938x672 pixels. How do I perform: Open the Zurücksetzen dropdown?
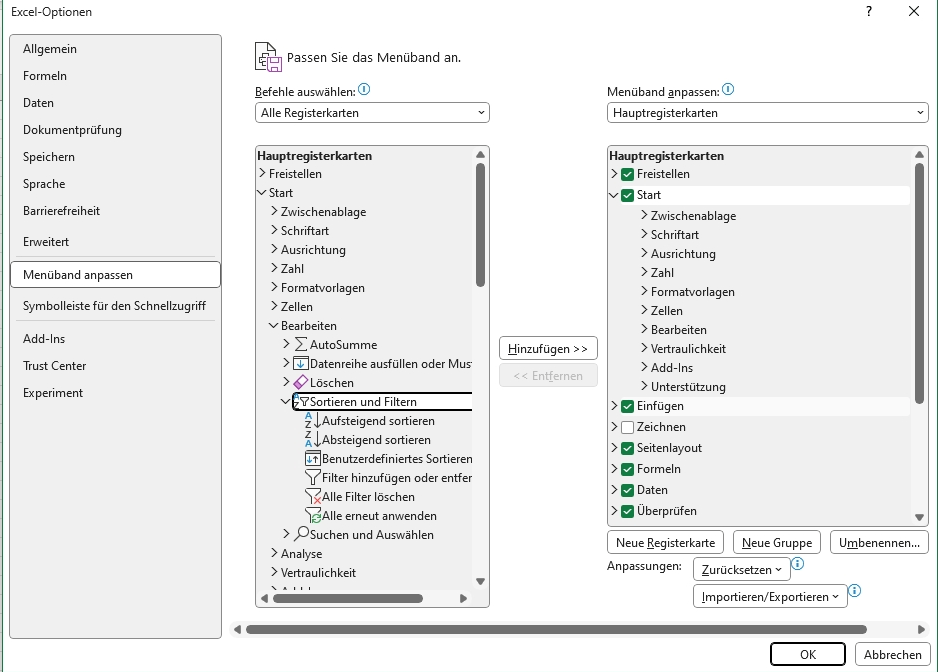[742, 570]
